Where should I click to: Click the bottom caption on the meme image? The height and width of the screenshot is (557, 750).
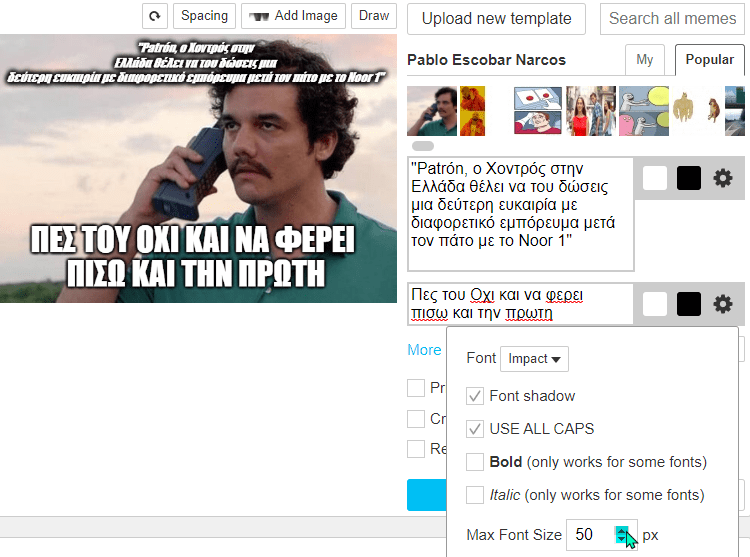point(193,256)
